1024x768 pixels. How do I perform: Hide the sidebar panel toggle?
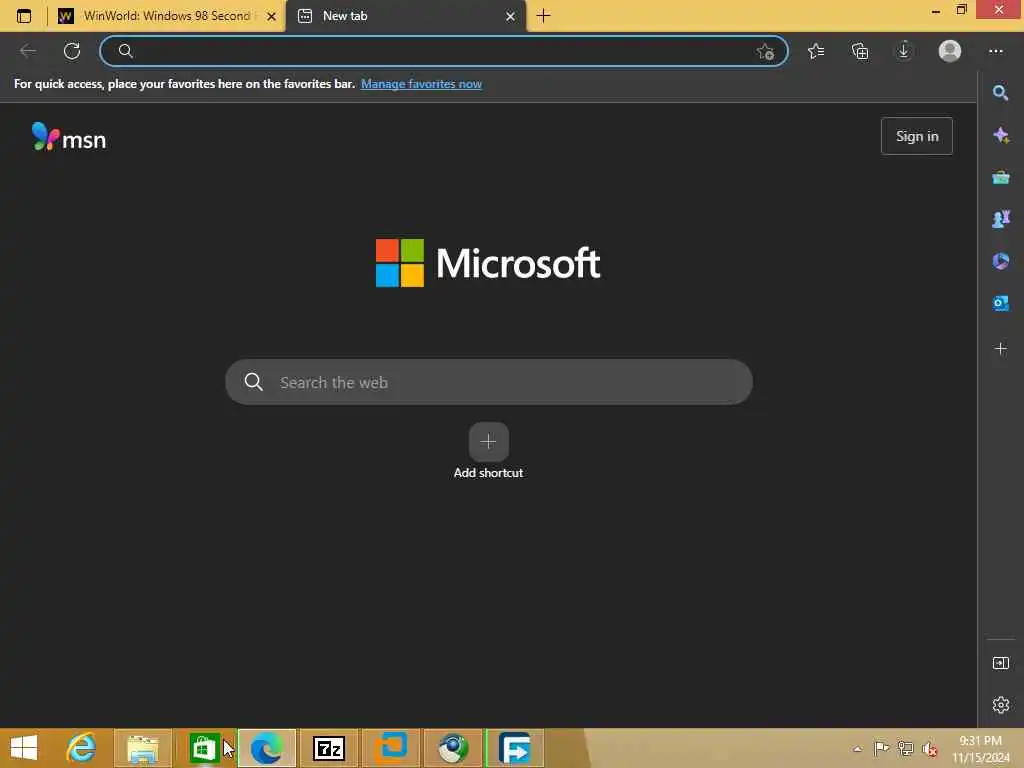tap(1000, 663)
